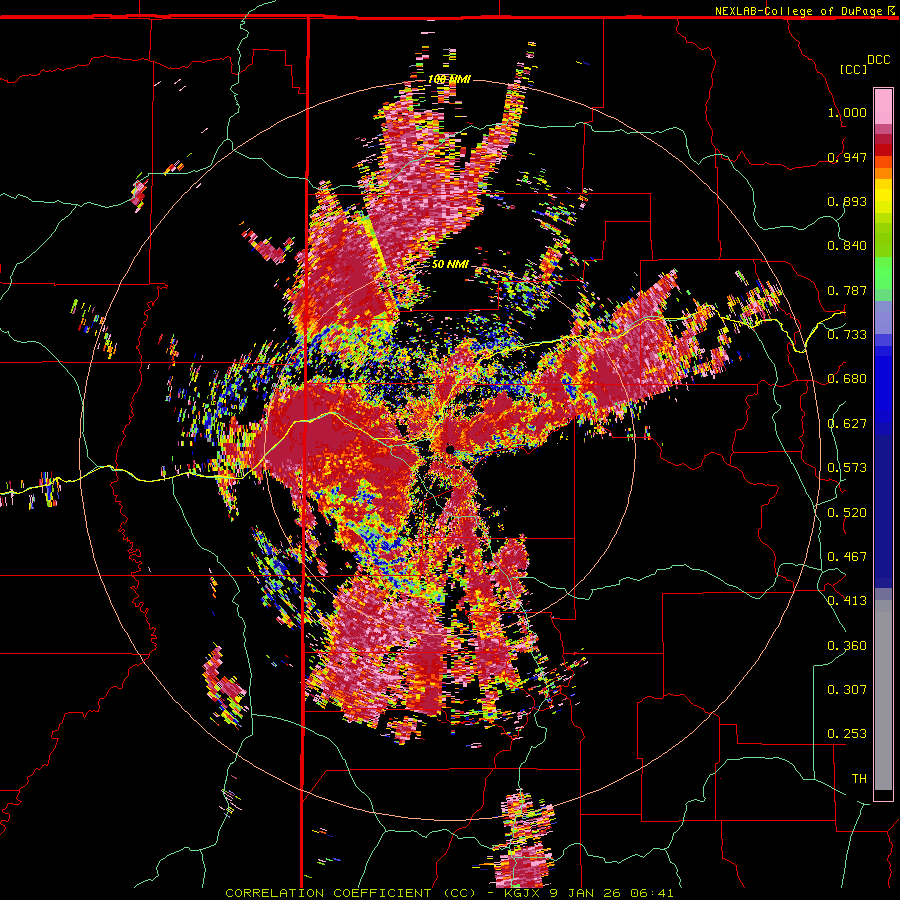Screen dimensions: 900x900
Task: Click the TH threshold label on legend
Action: click(x=859, y=779)
